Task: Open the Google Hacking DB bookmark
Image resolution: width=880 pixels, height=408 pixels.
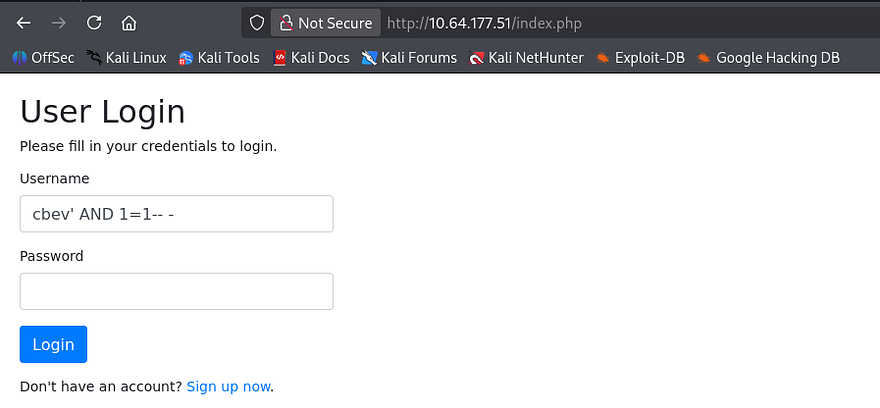Action: coord(768,57)
